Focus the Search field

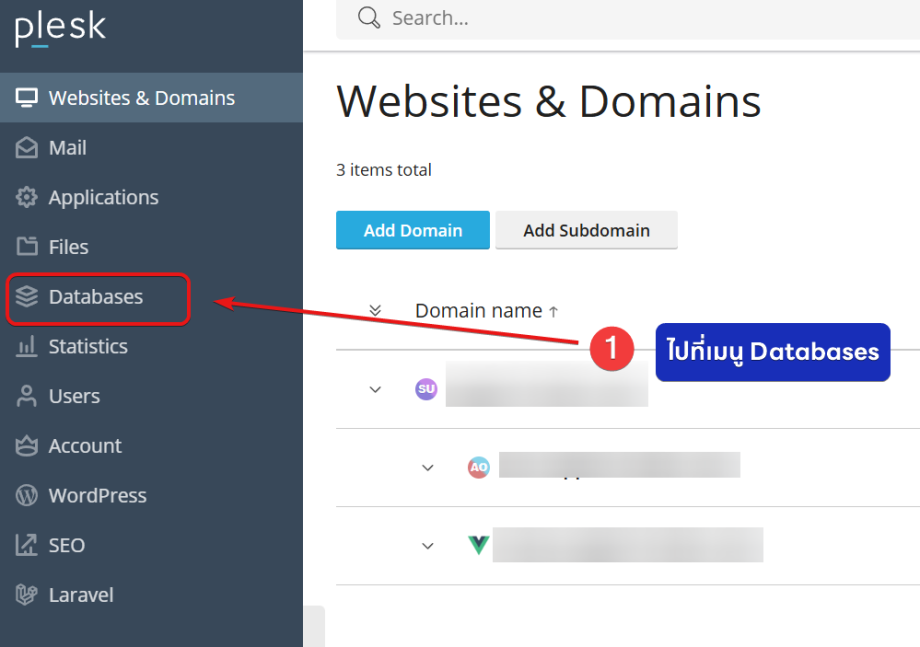click(628, 18)
